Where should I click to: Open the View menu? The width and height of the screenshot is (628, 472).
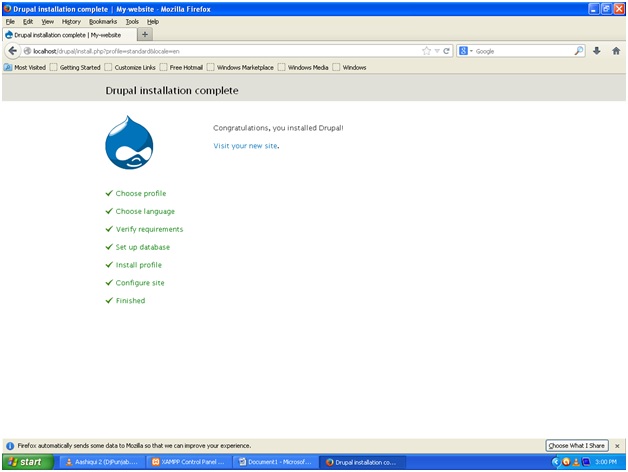[47, 22]
